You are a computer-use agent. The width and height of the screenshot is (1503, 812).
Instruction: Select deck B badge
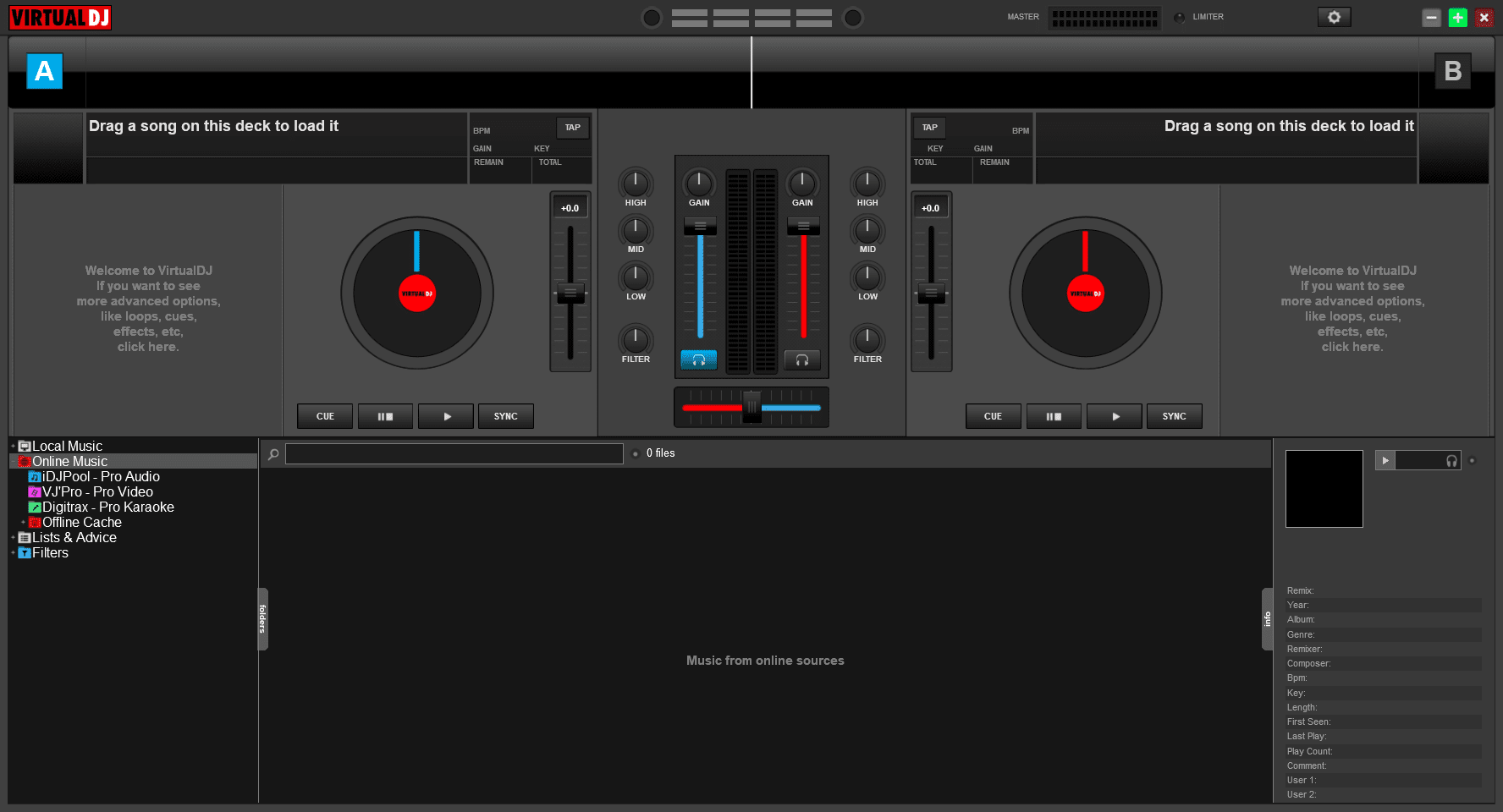[x=1452, y=71]
